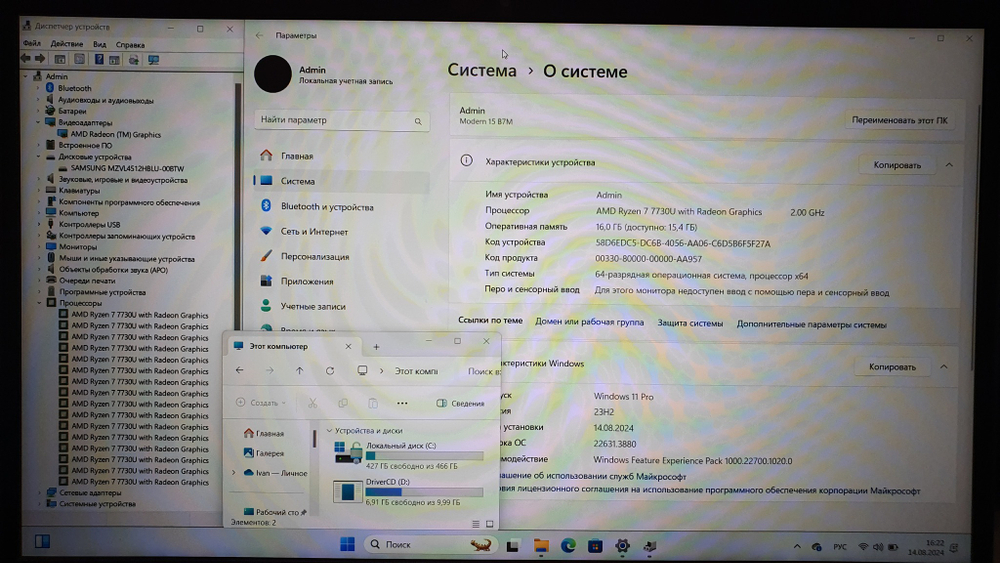This screenshot has width=1000, height=563.
Task: Open the File Explorer taskbar icon
Action: [541, 546]
